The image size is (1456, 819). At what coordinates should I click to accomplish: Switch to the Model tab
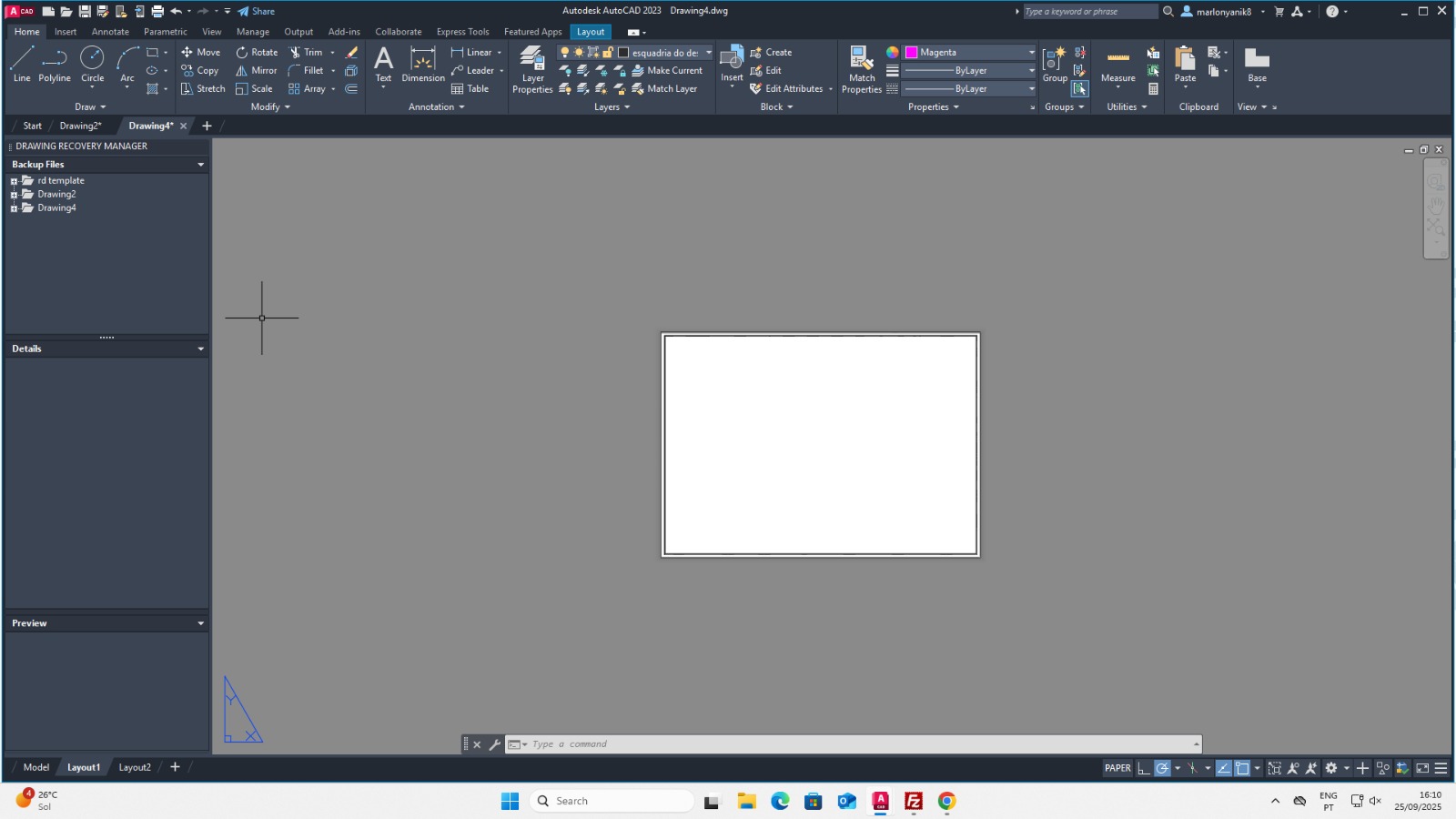(x=36, y=767)
